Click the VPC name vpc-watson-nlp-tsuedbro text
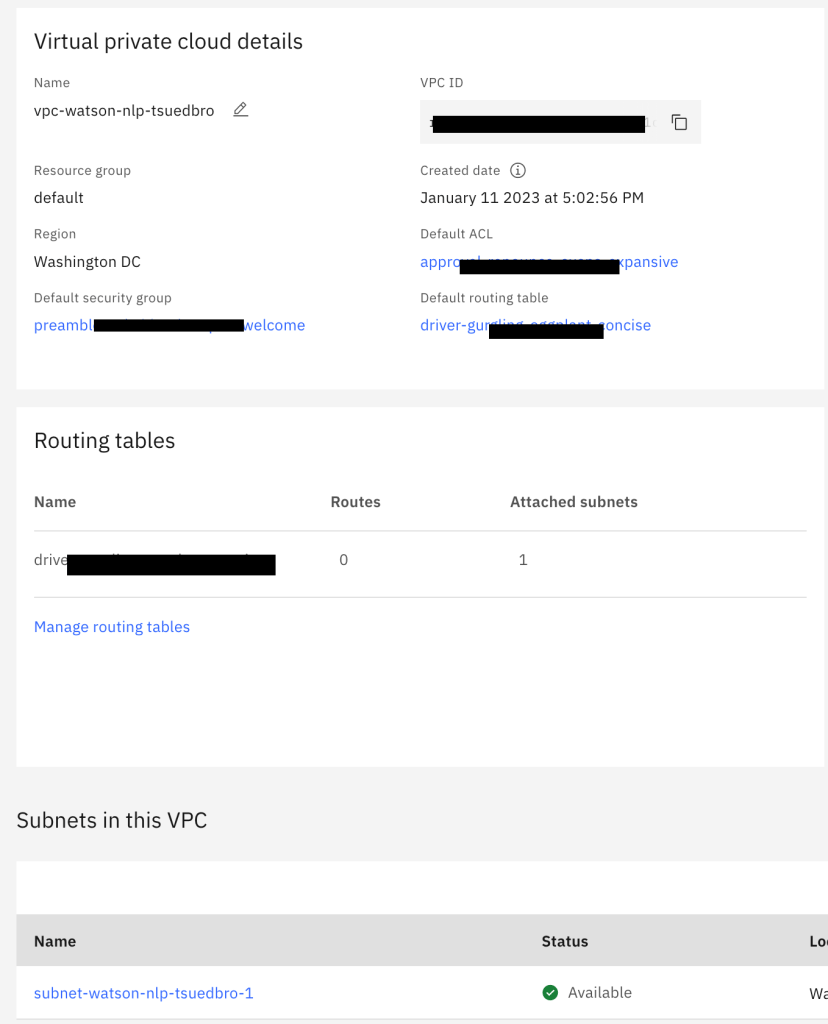 point(124,111)
